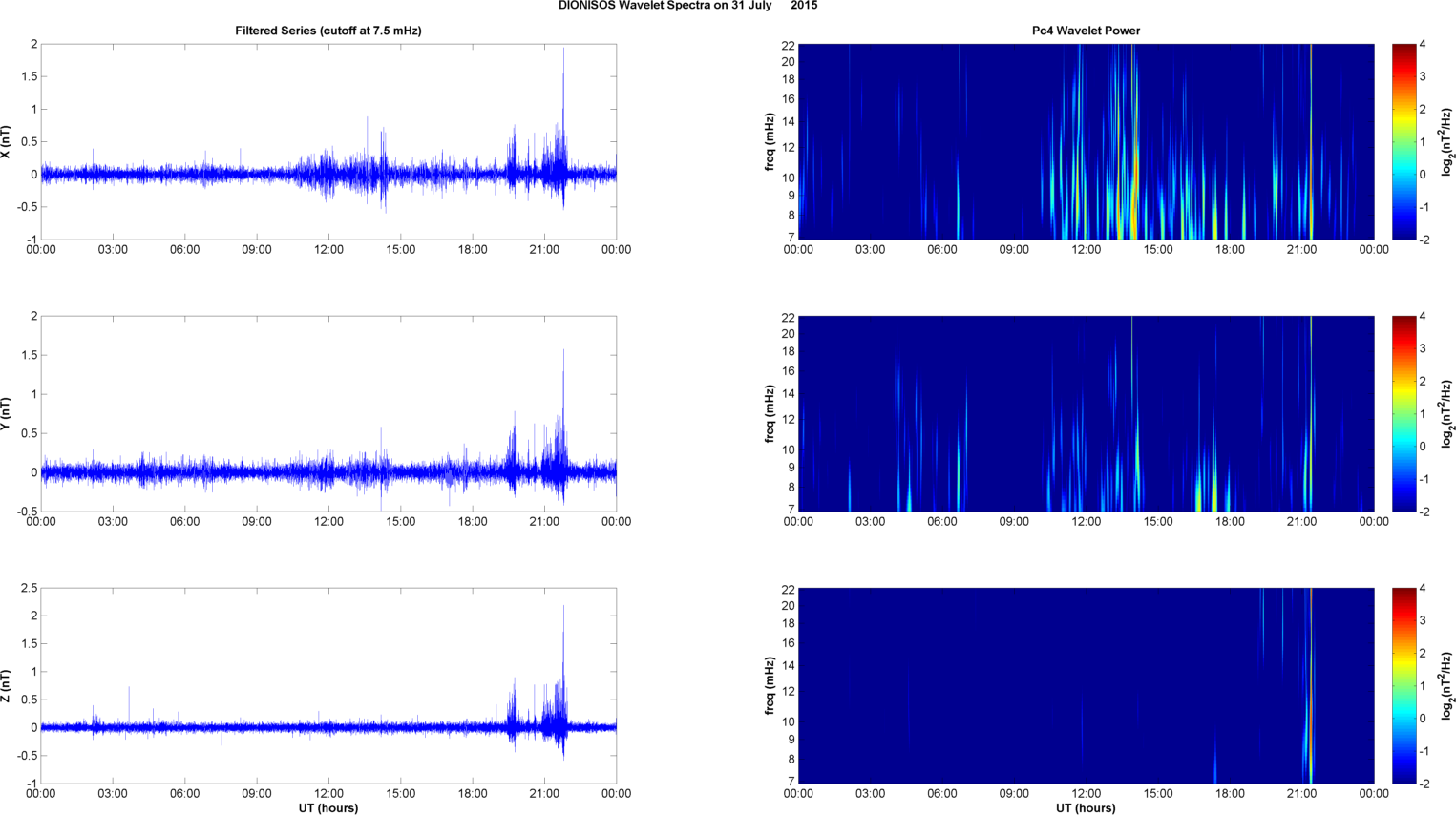Click the '2' tick on the X (nT) axis
This screenshot has width=1456, height=815.
point(34,44)
